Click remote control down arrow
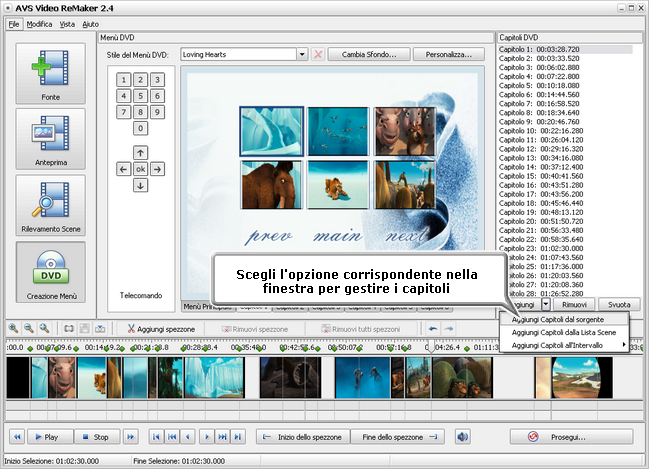Screen dimensions: 650x470 coord(141,185)
